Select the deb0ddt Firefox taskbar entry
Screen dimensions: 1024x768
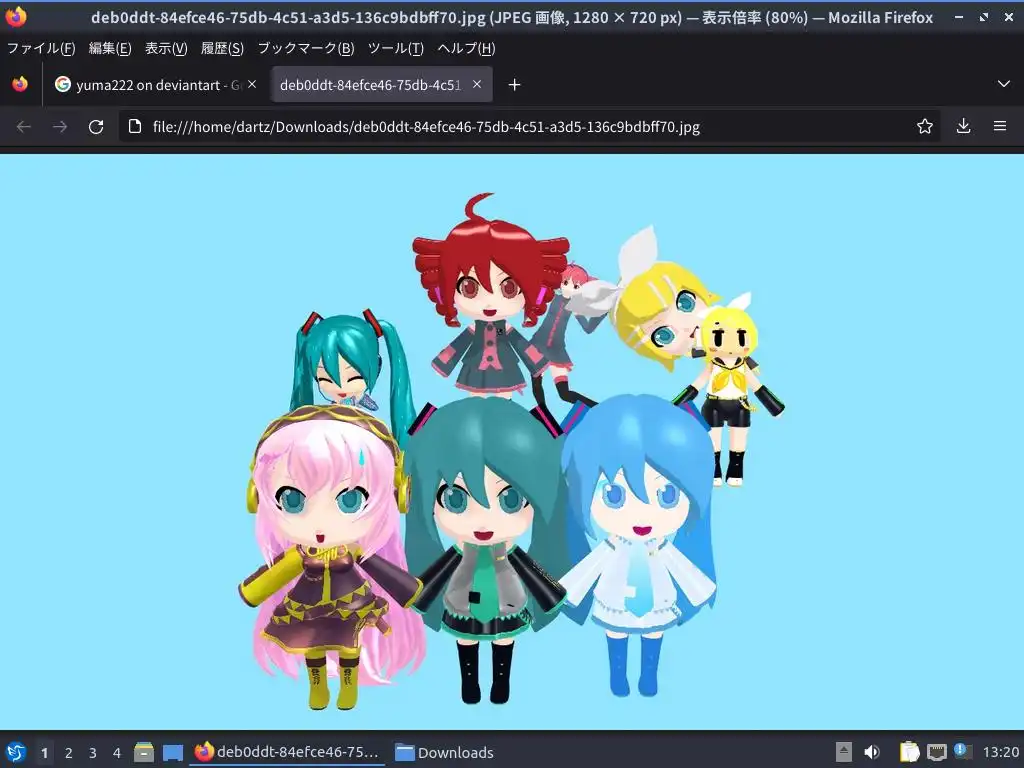(287, 752)
